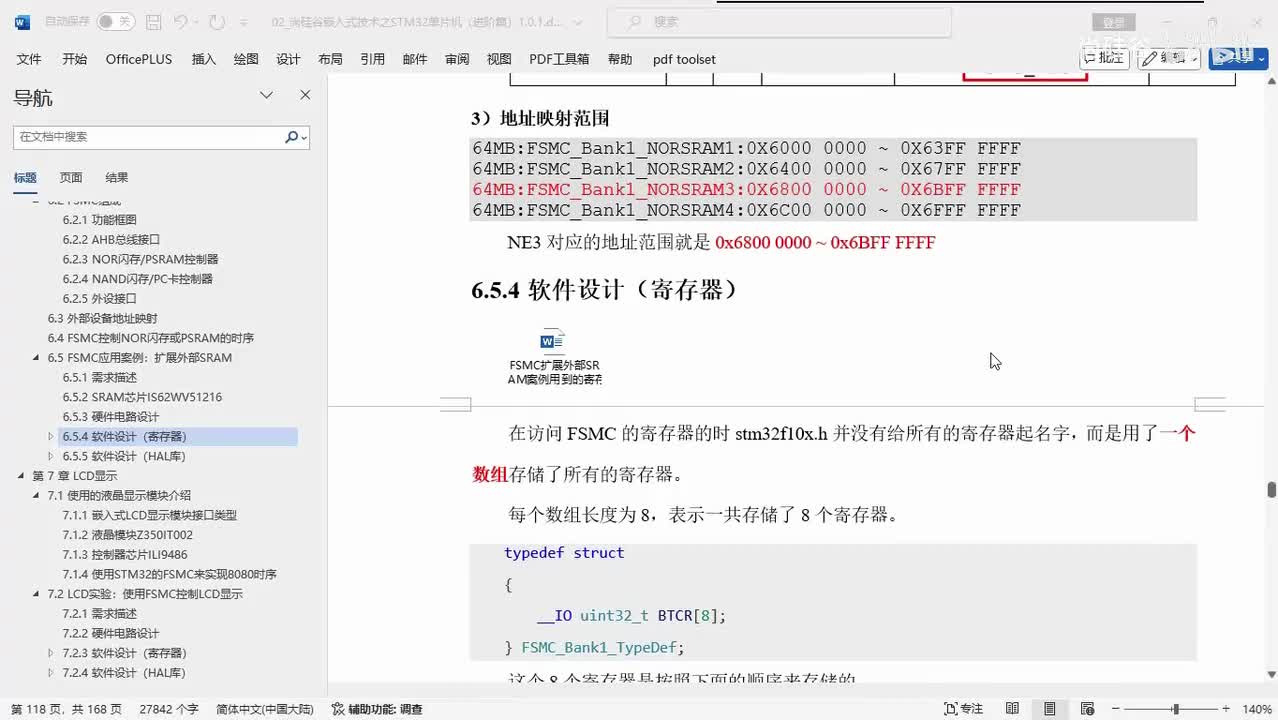Expand the 7.2.3 软件设计（寄存器）heading

[51, 653]
